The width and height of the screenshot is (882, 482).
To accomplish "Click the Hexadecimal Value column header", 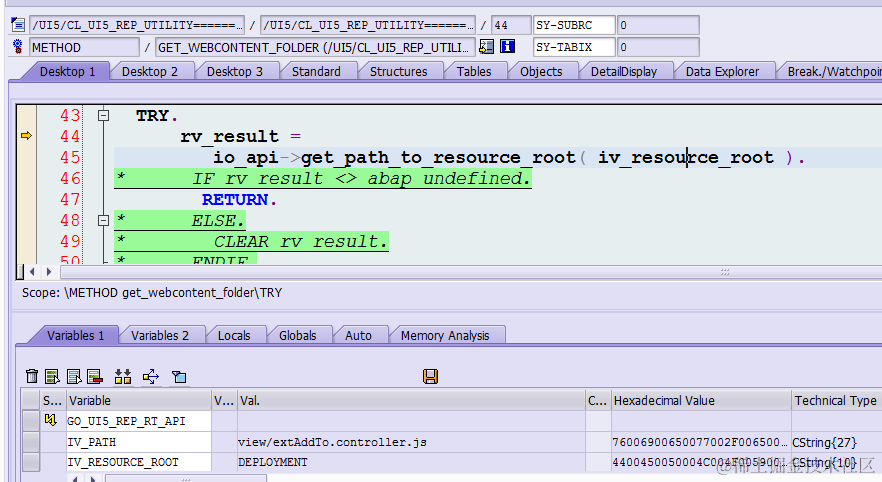I will (701, 400).
